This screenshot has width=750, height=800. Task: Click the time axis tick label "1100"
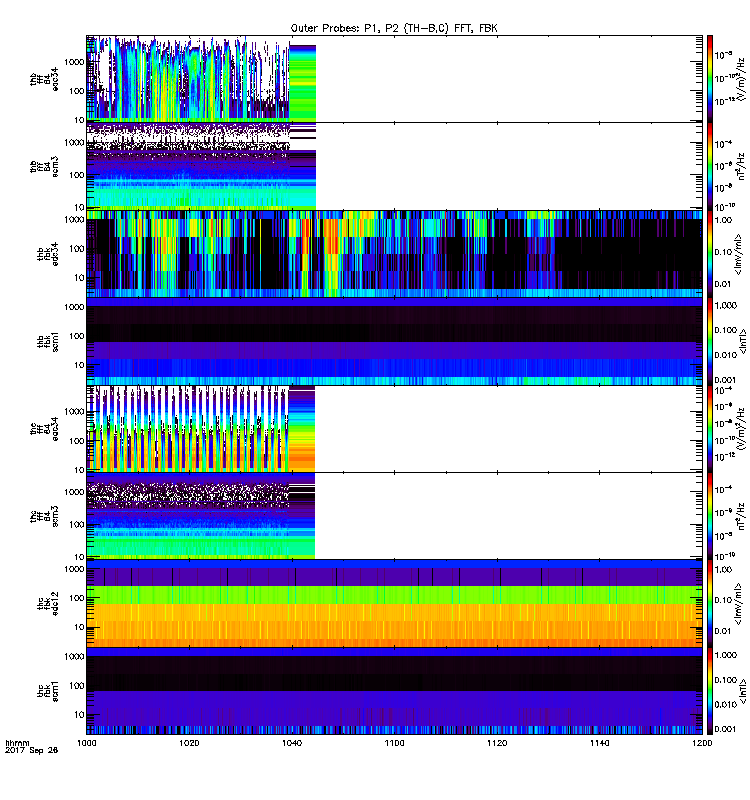tap(394, 743)
